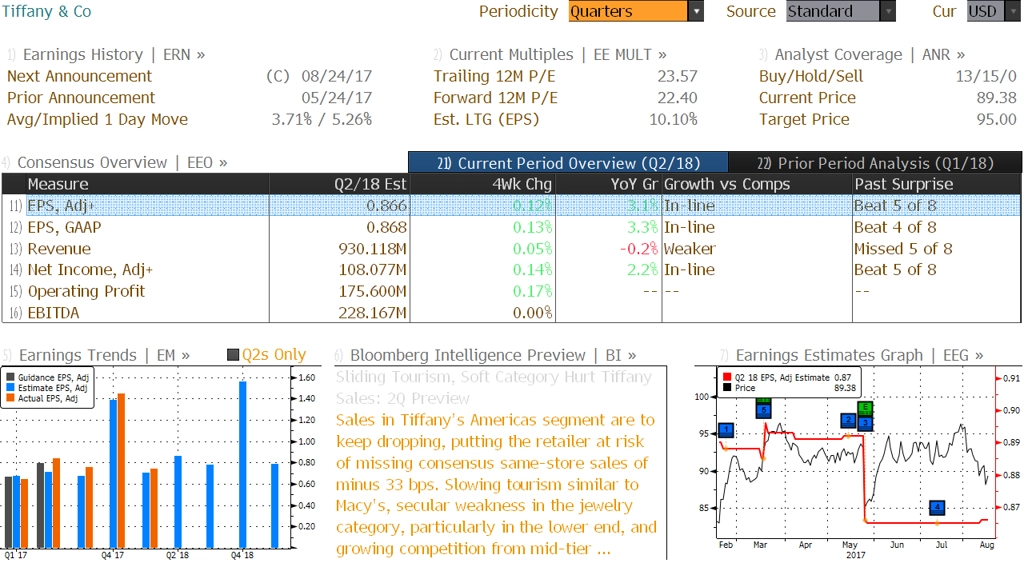Click Revenue estimate 930.118M
The width and height of the screenshot is (1024, 563).
[x=372, y=249]
